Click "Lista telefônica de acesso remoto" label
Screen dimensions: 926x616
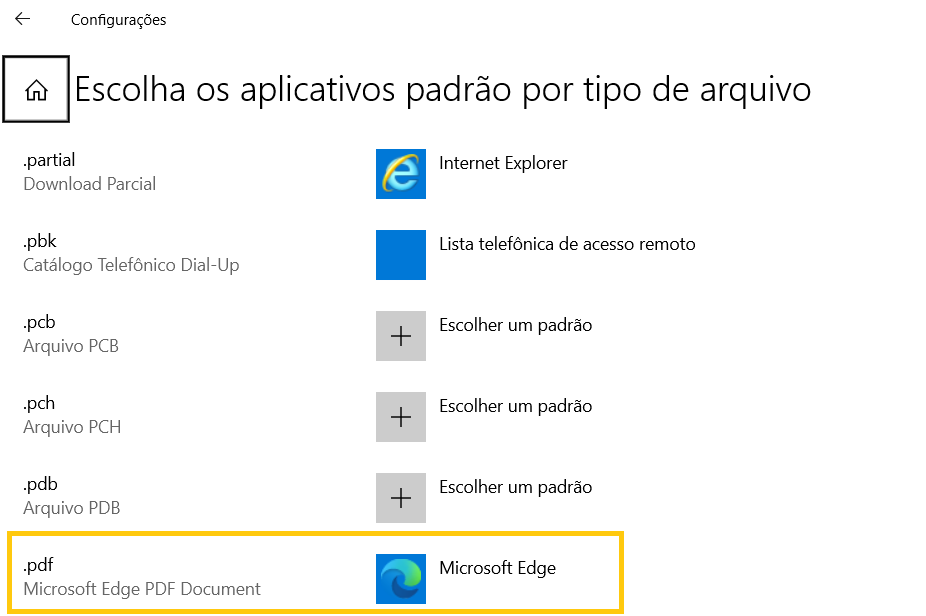coord(567,244)
